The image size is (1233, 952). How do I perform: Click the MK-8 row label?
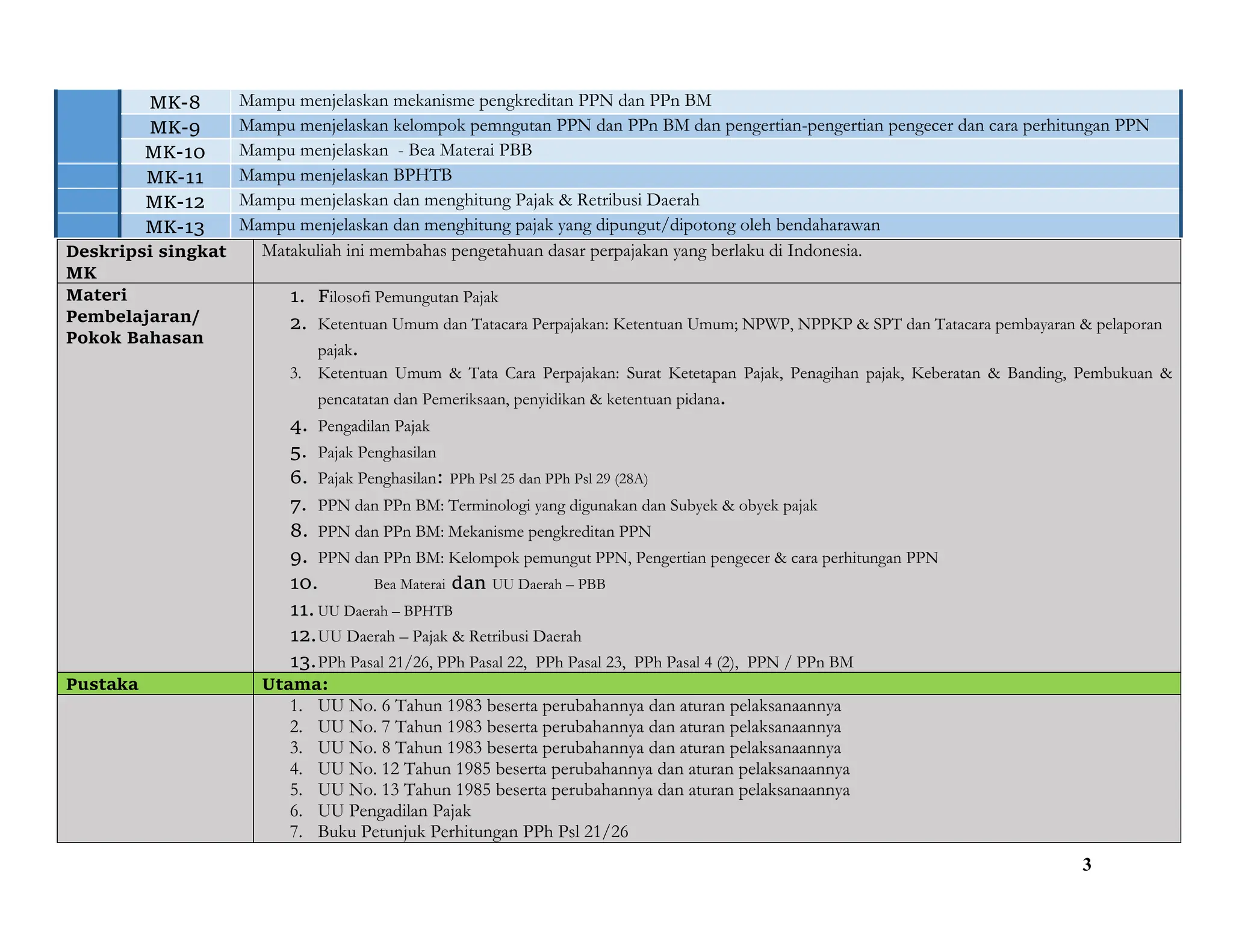click(175, 102)
